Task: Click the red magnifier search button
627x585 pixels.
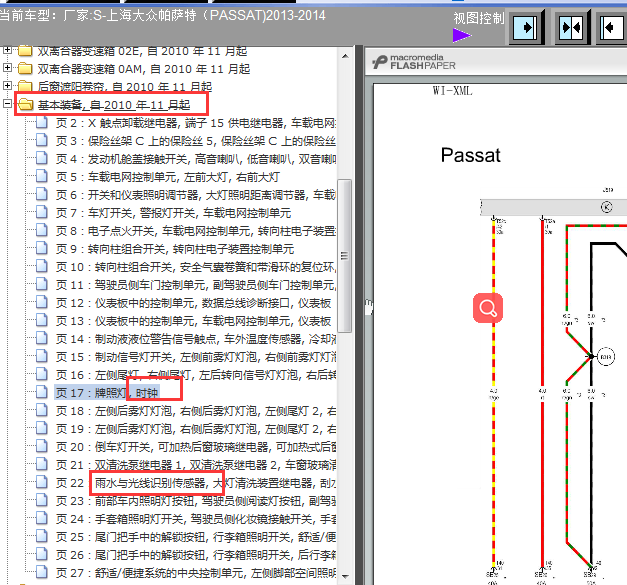Action: [488, 308]
